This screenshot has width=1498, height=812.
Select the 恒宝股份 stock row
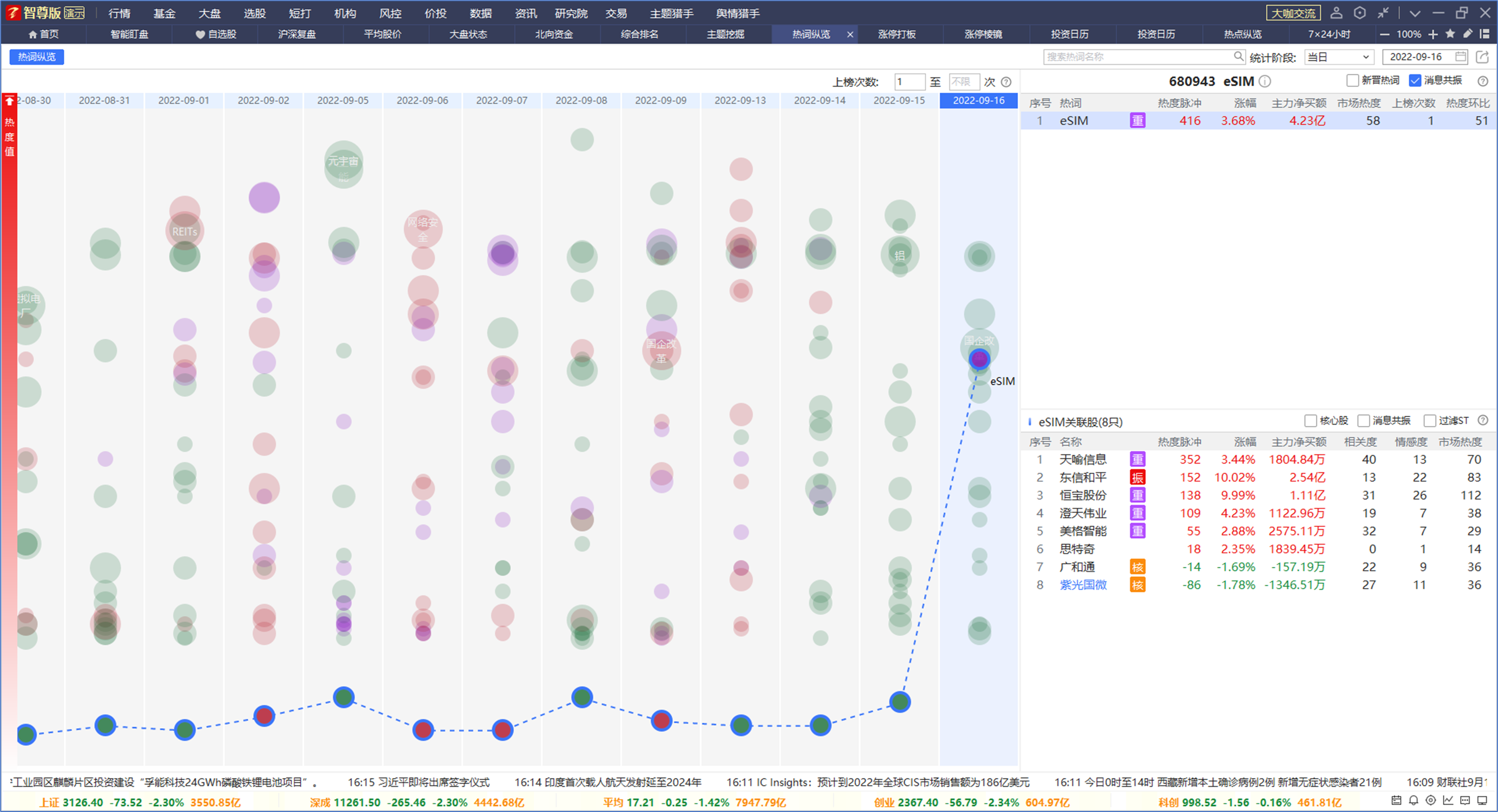(x=1259, y=495)
